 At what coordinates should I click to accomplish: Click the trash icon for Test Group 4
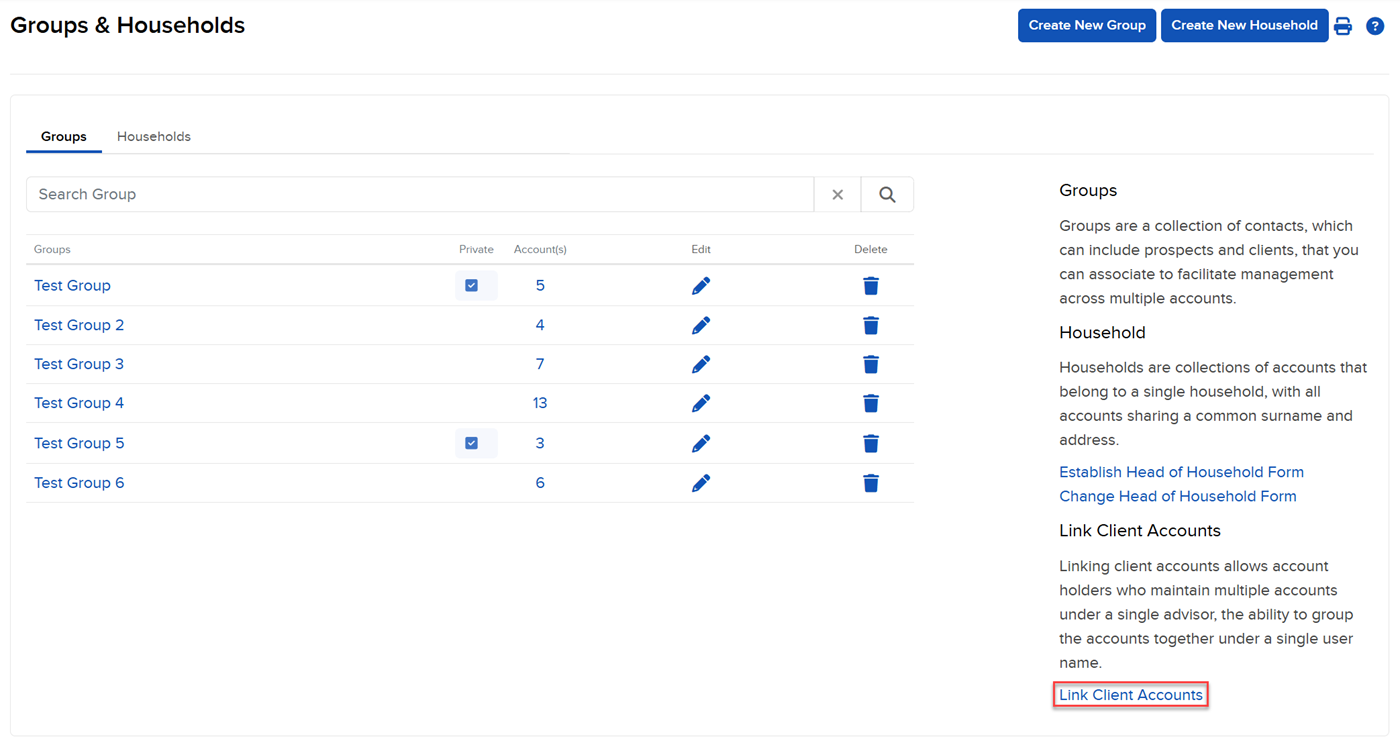pos(870,402)
